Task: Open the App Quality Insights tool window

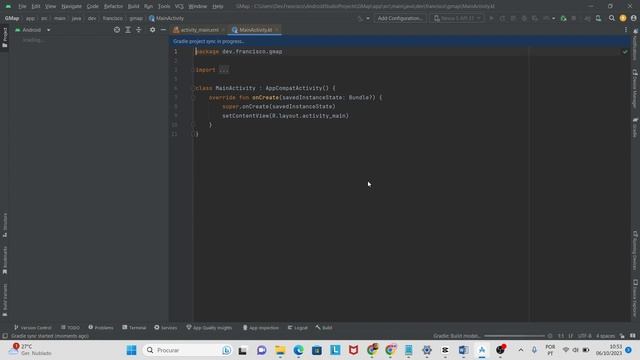Action: click(x=209, y=328)
